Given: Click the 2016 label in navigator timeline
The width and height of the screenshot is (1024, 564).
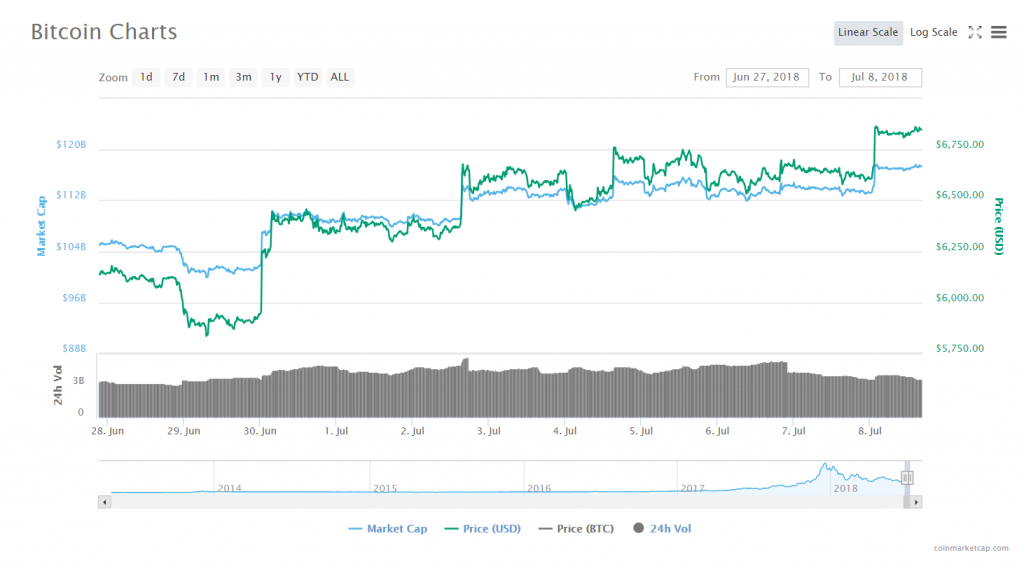Looking at the screenshot, I should coord(539,488).
